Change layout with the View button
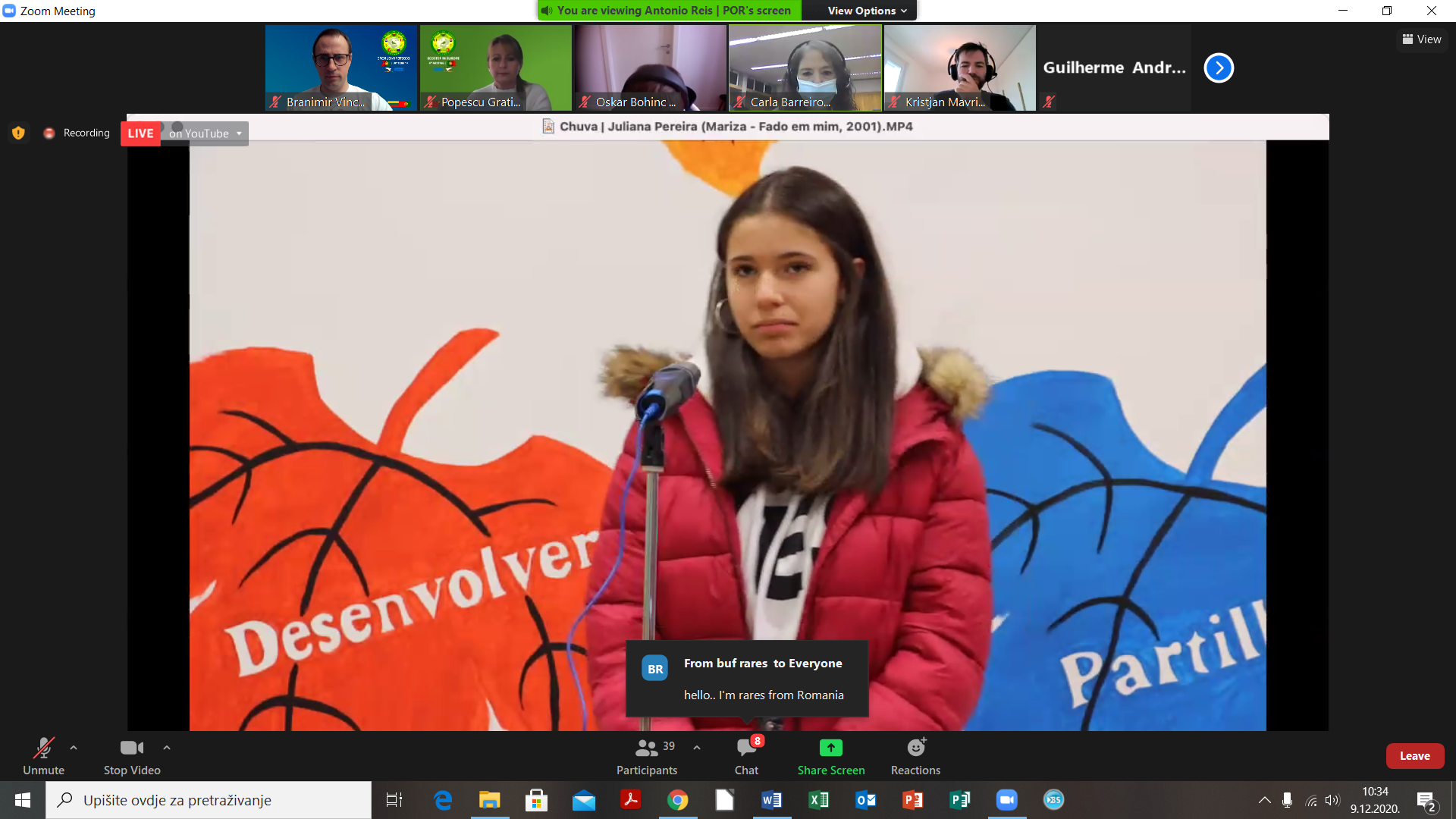The height and width of the screenshot is (819, 1456). [x=1422, y=39]
